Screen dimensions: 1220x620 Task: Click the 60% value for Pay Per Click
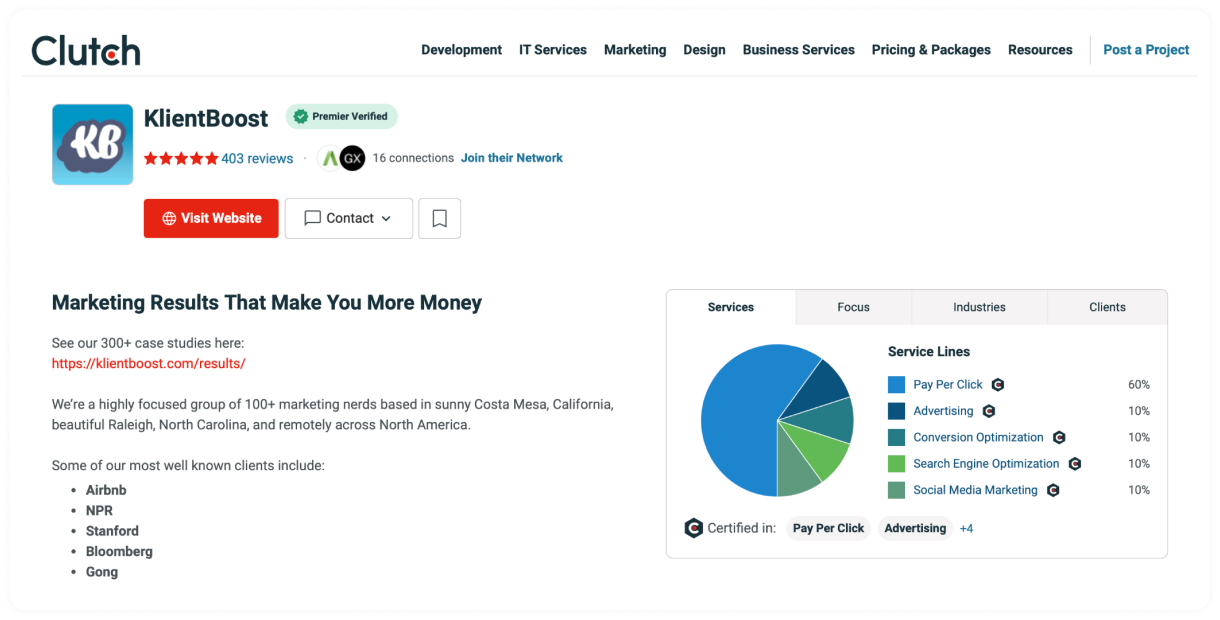pos(1139,385)
